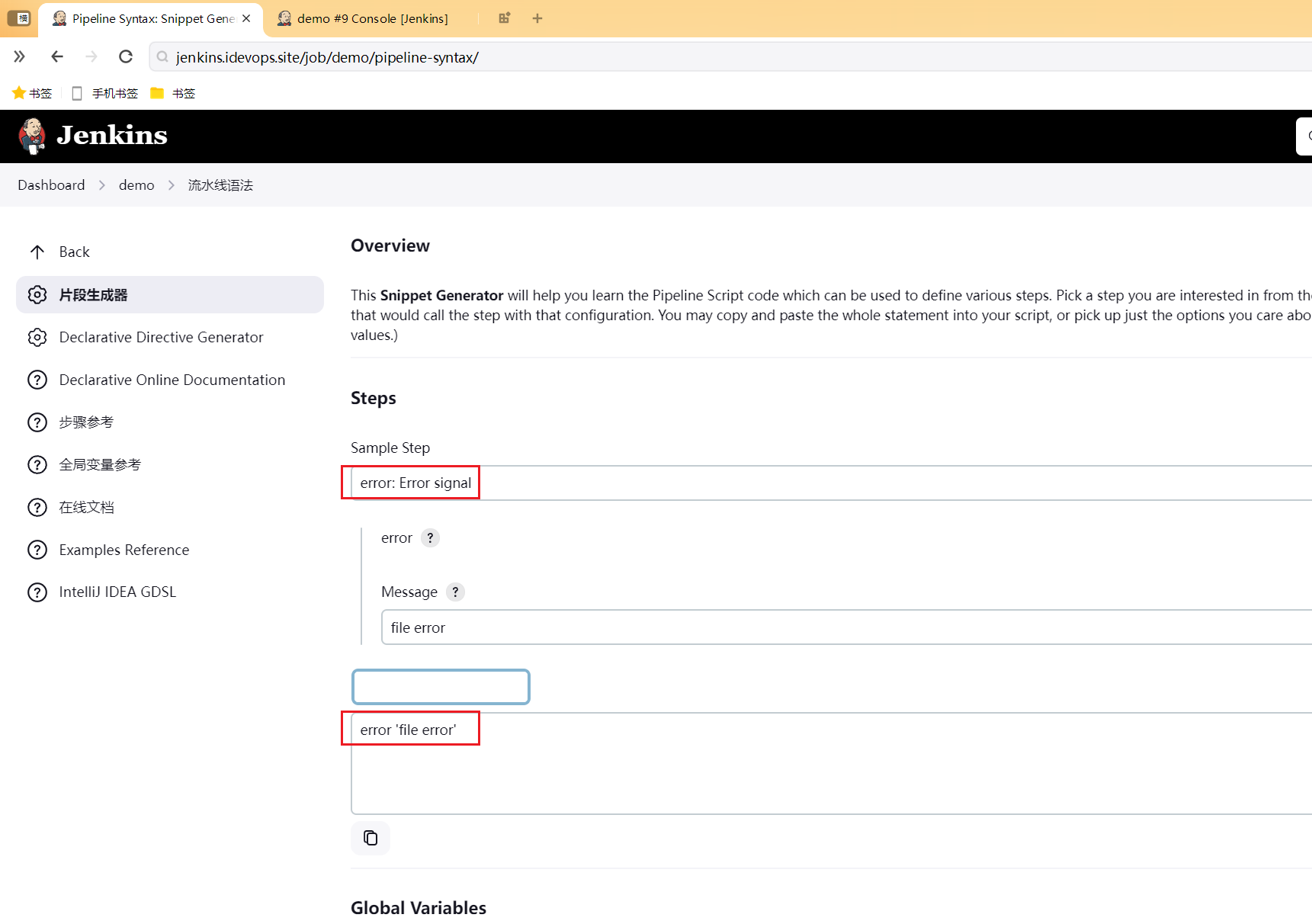Click the gear icon for 片段生成器
Screen dimensions: 1312x924
click(37, 295)
